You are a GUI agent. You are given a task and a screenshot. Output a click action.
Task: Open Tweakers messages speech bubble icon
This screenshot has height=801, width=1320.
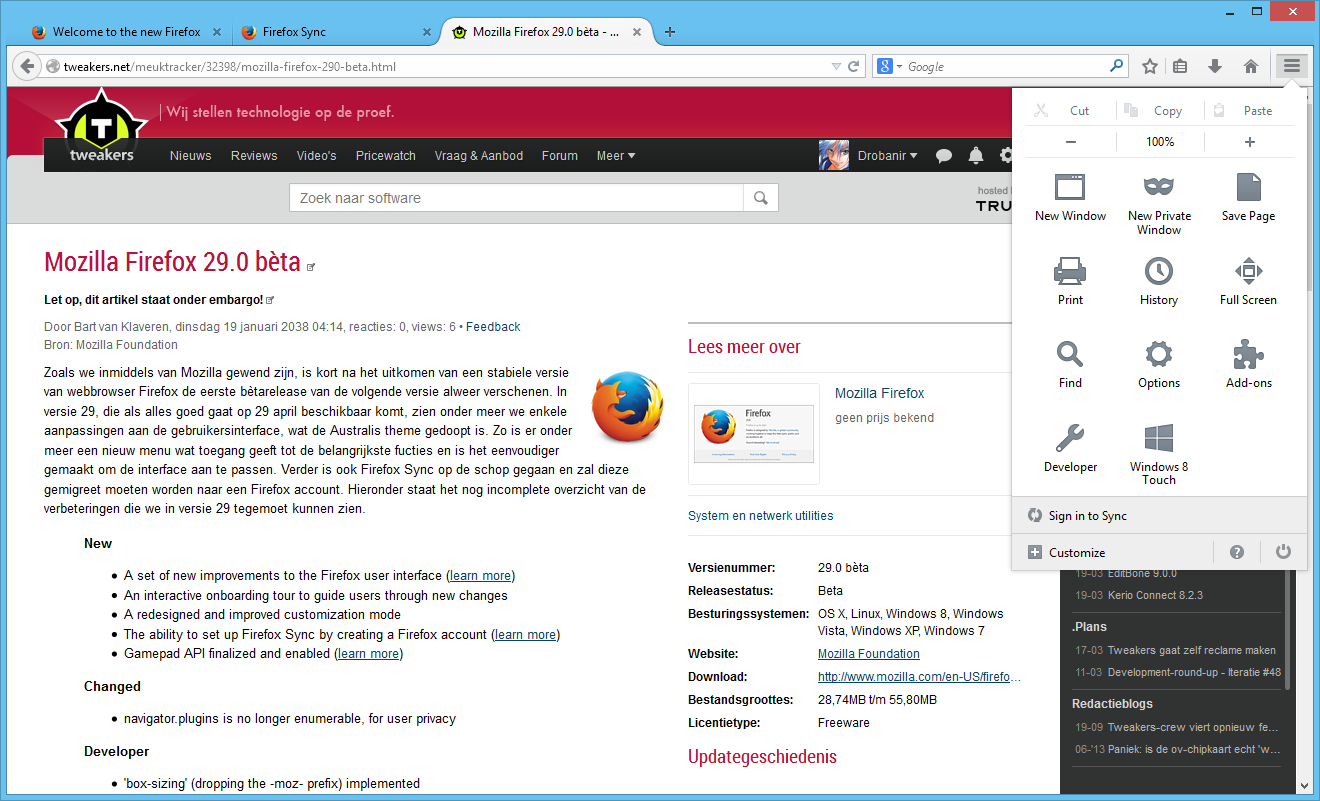click(943, 155)
